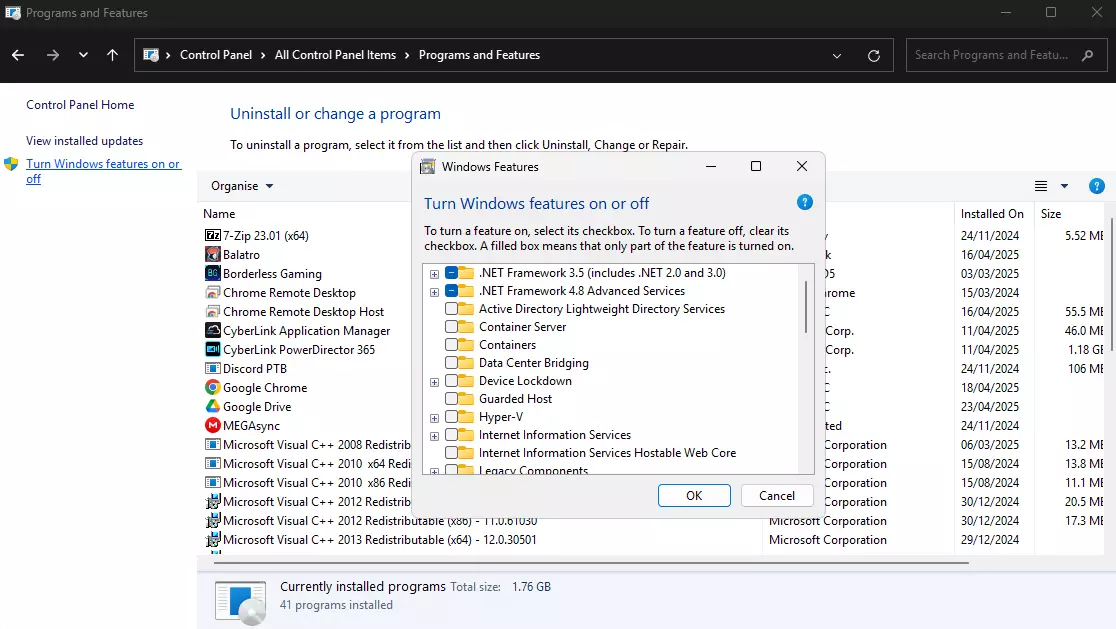This screenshot has height=629, width=1116.
Task: Enable the Hyper-V checkbox
Action: (x=451, y=417)
